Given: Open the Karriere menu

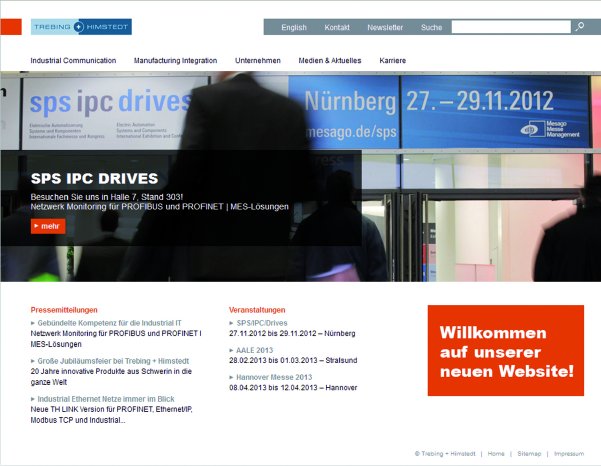Looking at the screenshot, I should pyautogui.click(x=392, y=61).
